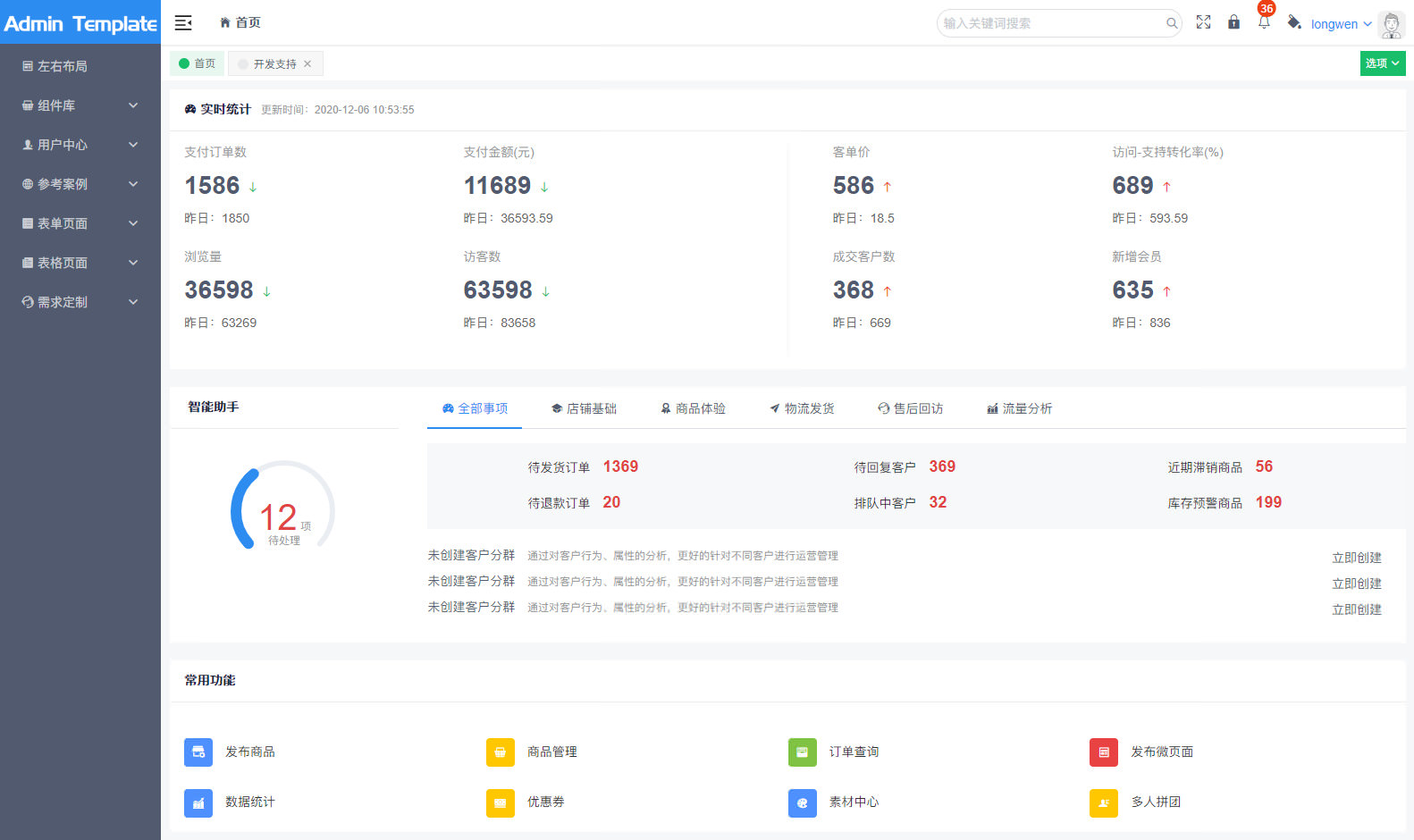
Task: Expand the 表单页面 sidebar menu
Action: 80,223
